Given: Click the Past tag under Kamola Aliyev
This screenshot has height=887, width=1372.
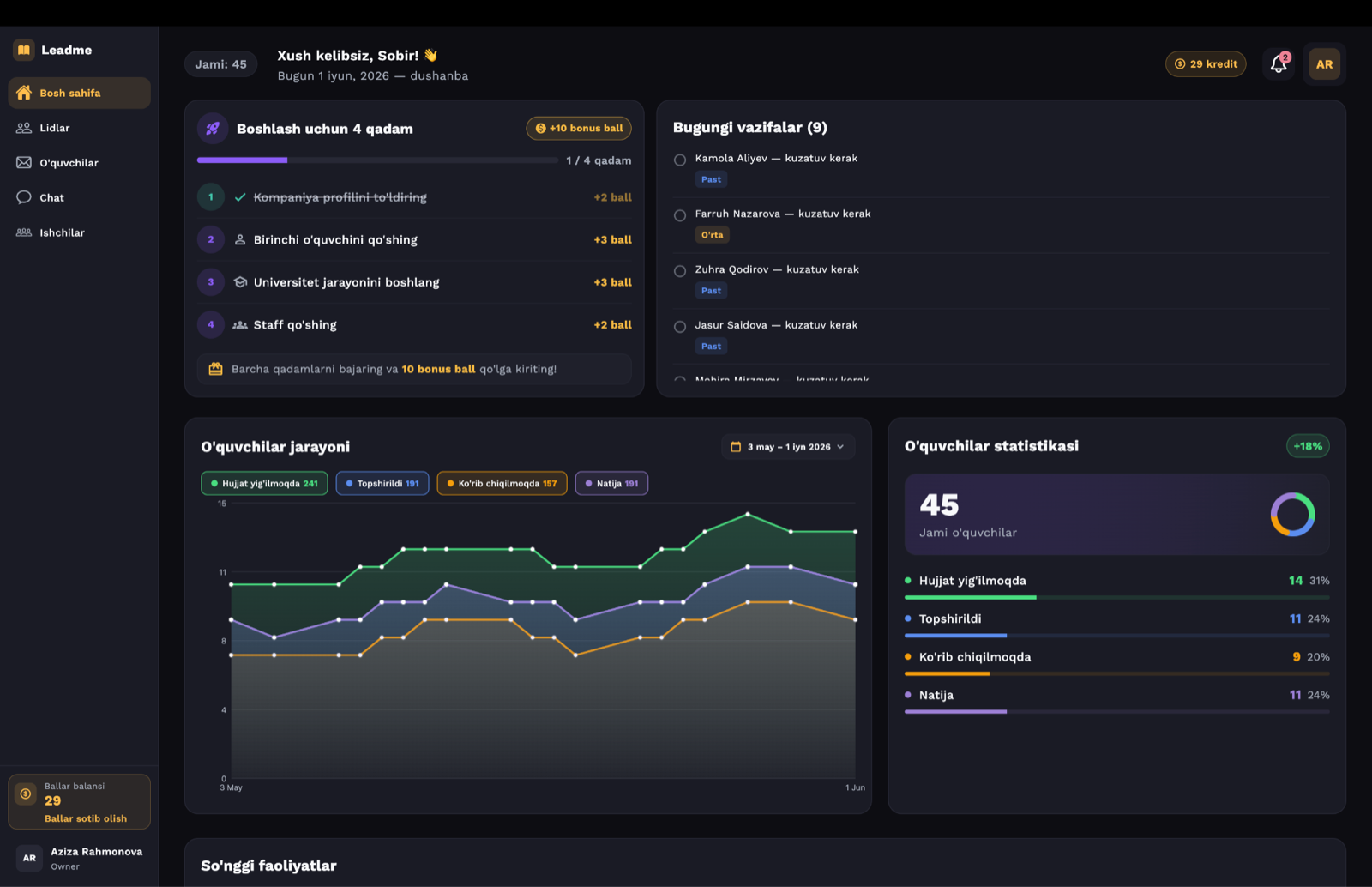Looking at the screenshot, I should [711, 179].
